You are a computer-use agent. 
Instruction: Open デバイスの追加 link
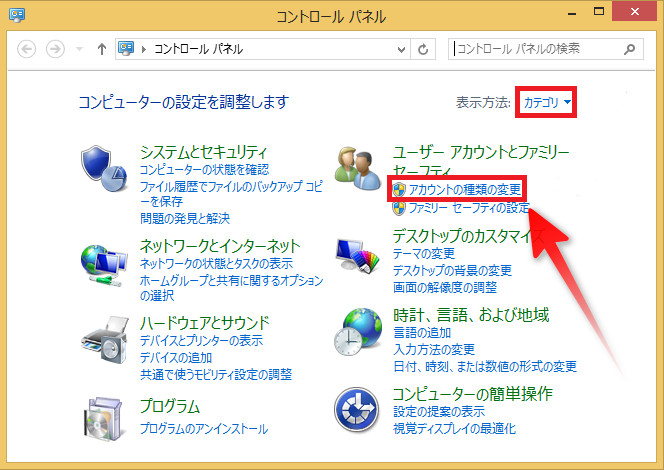pyautogui.click(x=176, y=358)
